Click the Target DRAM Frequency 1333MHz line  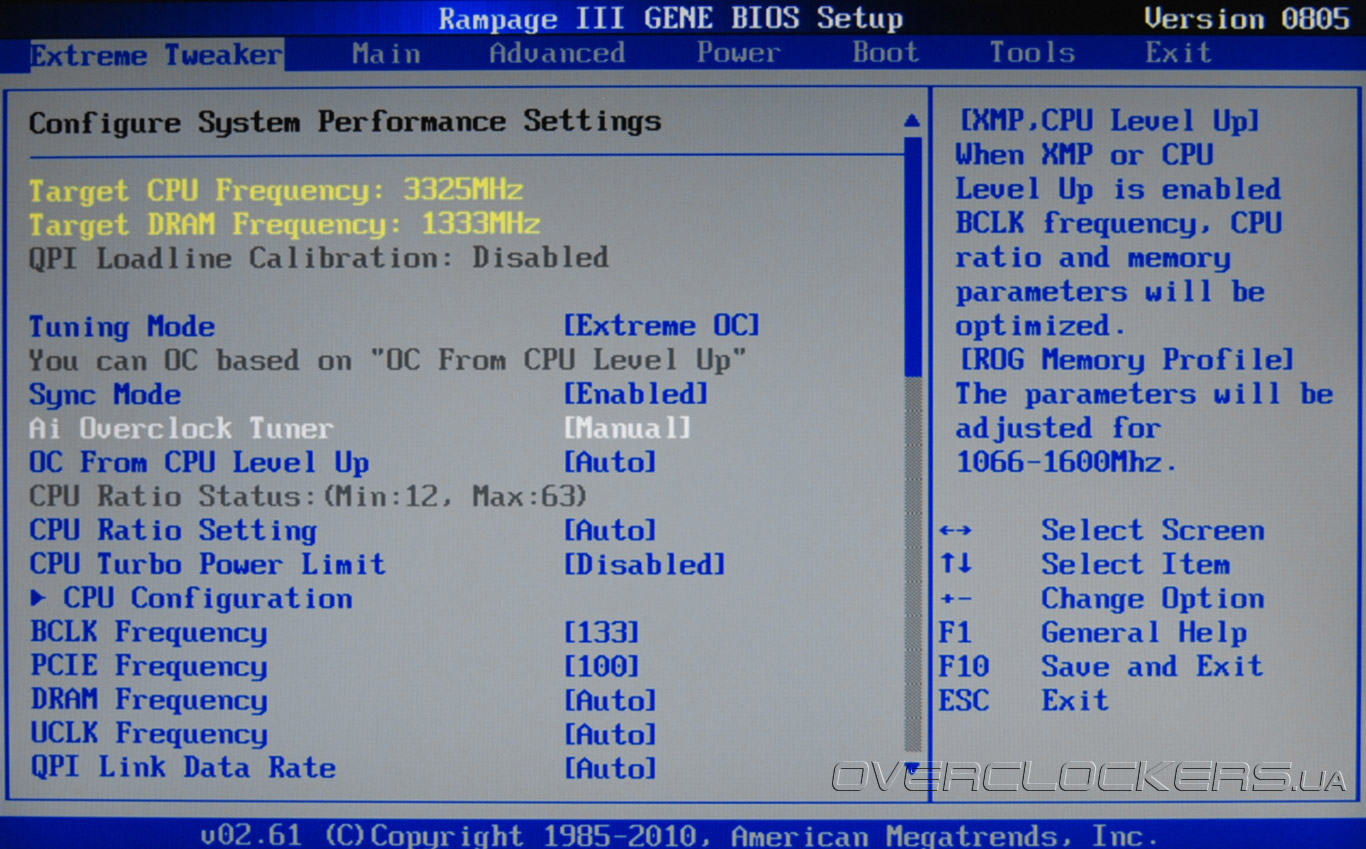click(x=285, y=224)
